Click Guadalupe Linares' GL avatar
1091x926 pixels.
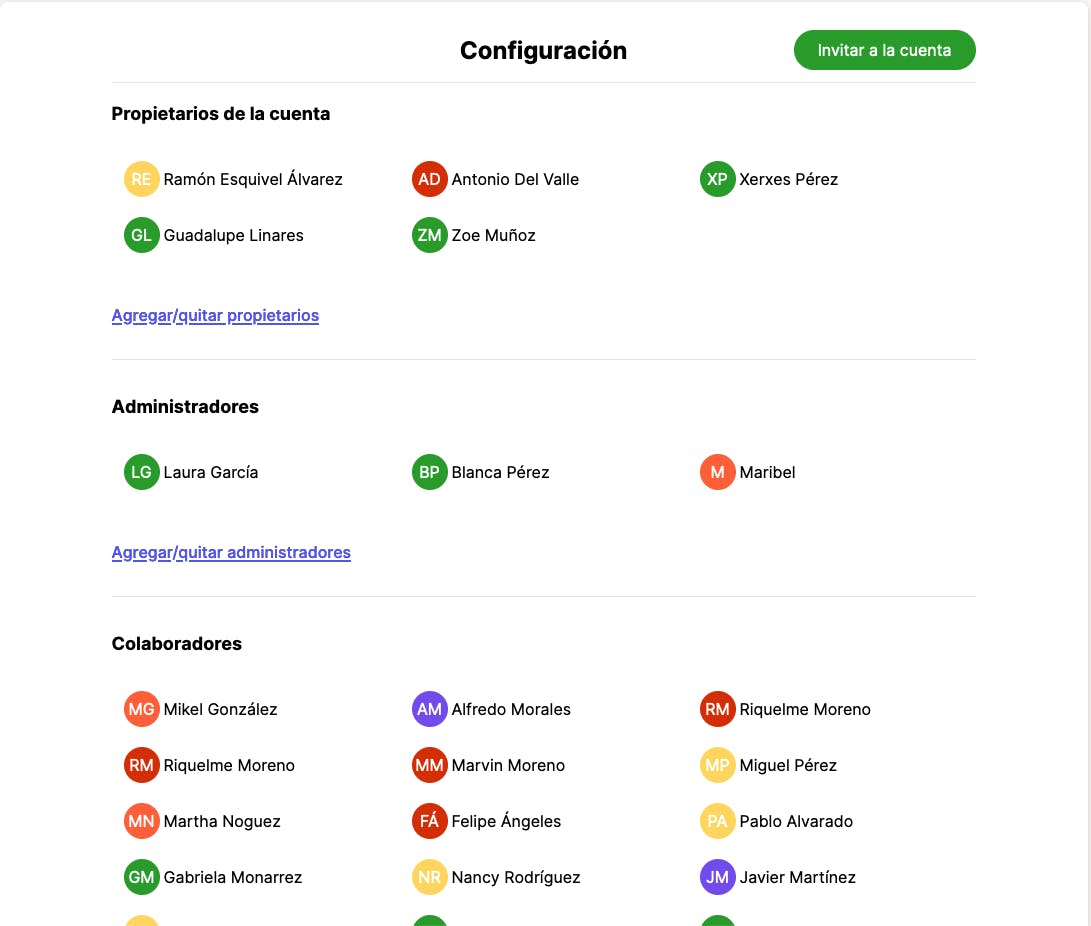(x=142, y=236)
